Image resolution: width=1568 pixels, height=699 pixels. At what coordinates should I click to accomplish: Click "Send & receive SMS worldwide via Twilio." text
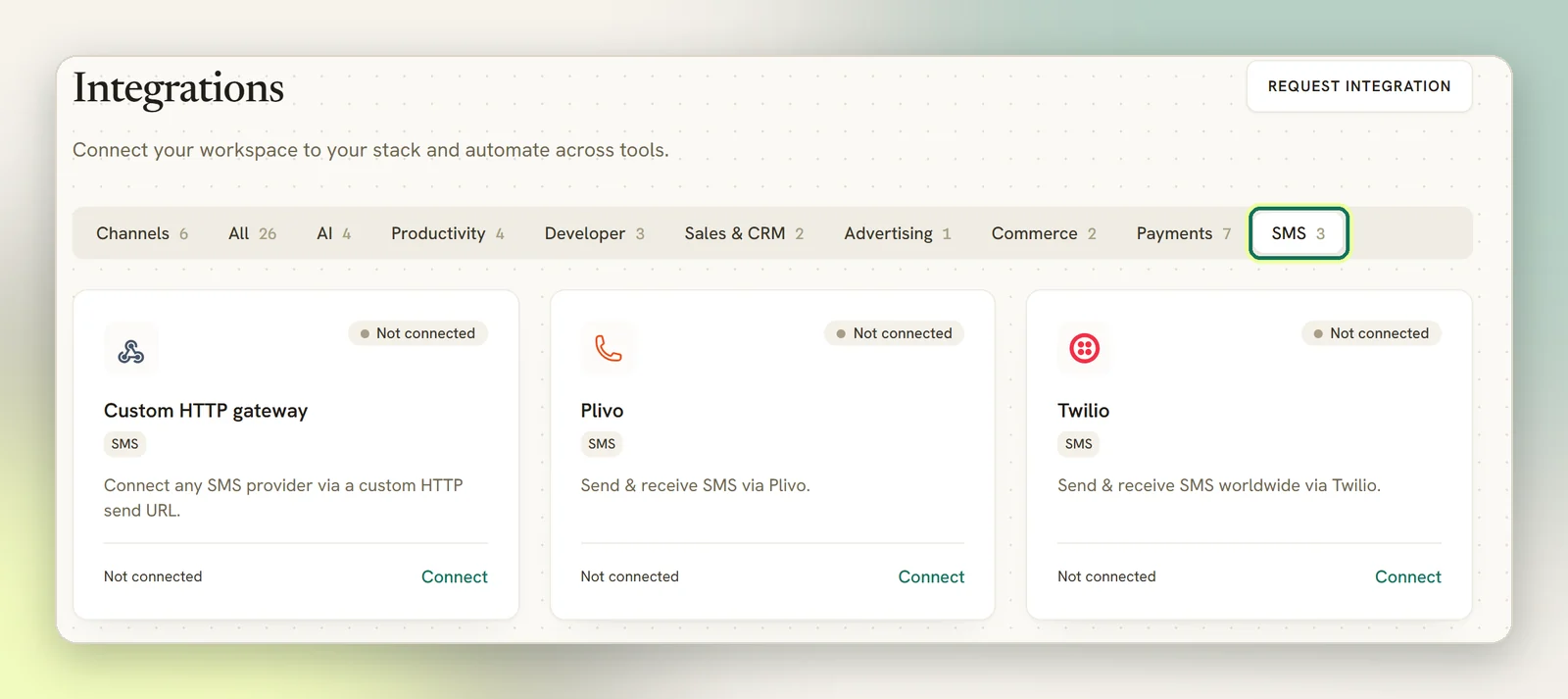[1219, 485]
